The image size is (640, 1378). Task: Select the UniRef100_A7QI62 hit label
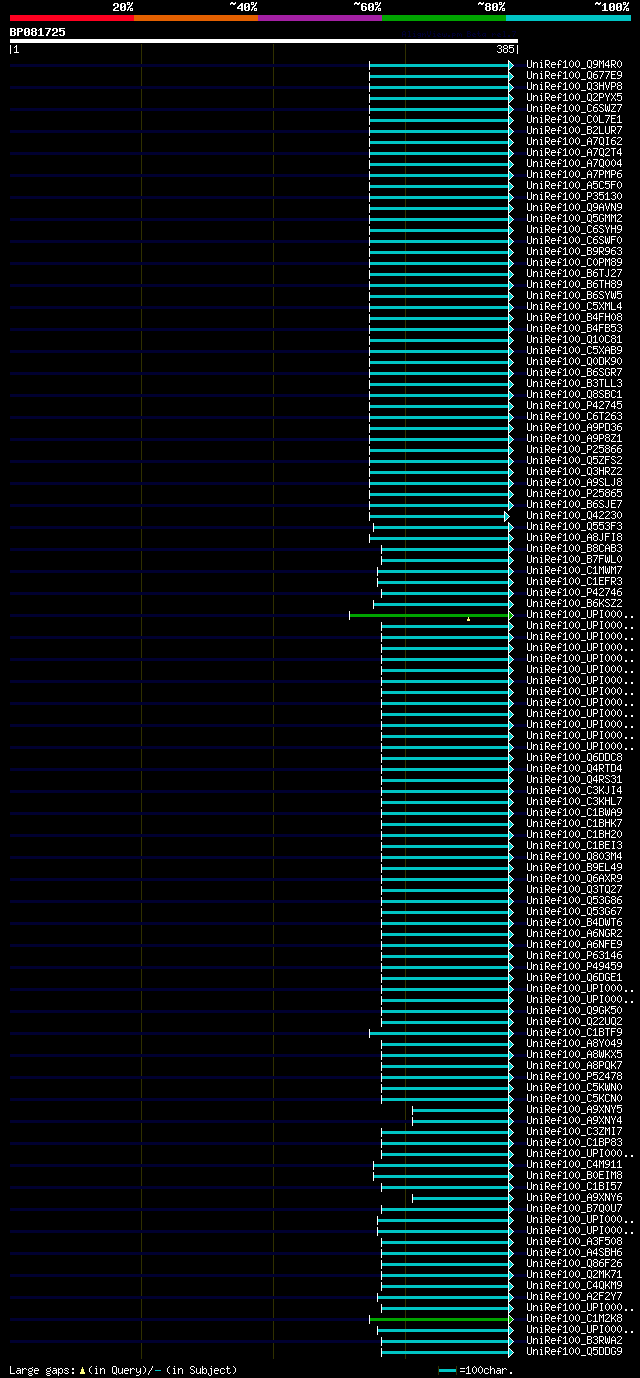point(574,141)
